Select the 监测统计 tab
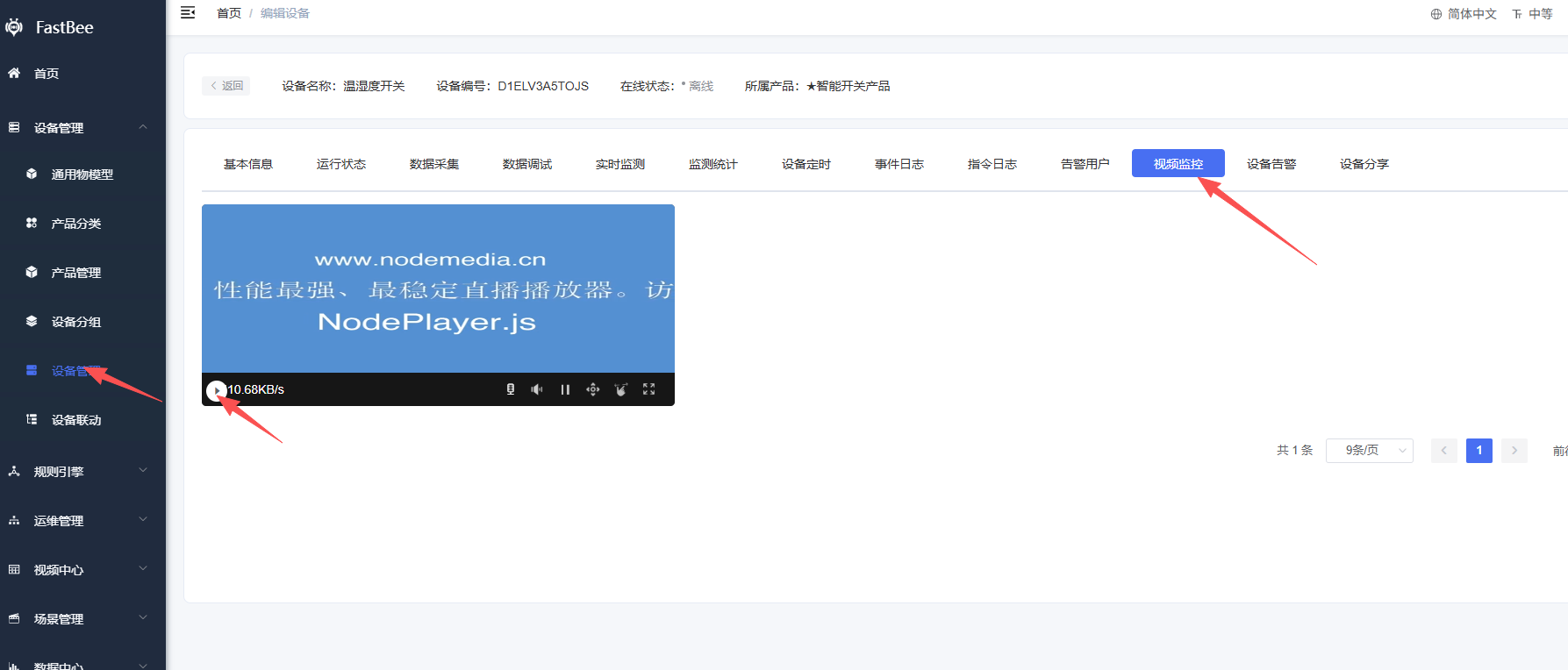The width and height of the screenshot is (1568, 670). click(713, 164)
